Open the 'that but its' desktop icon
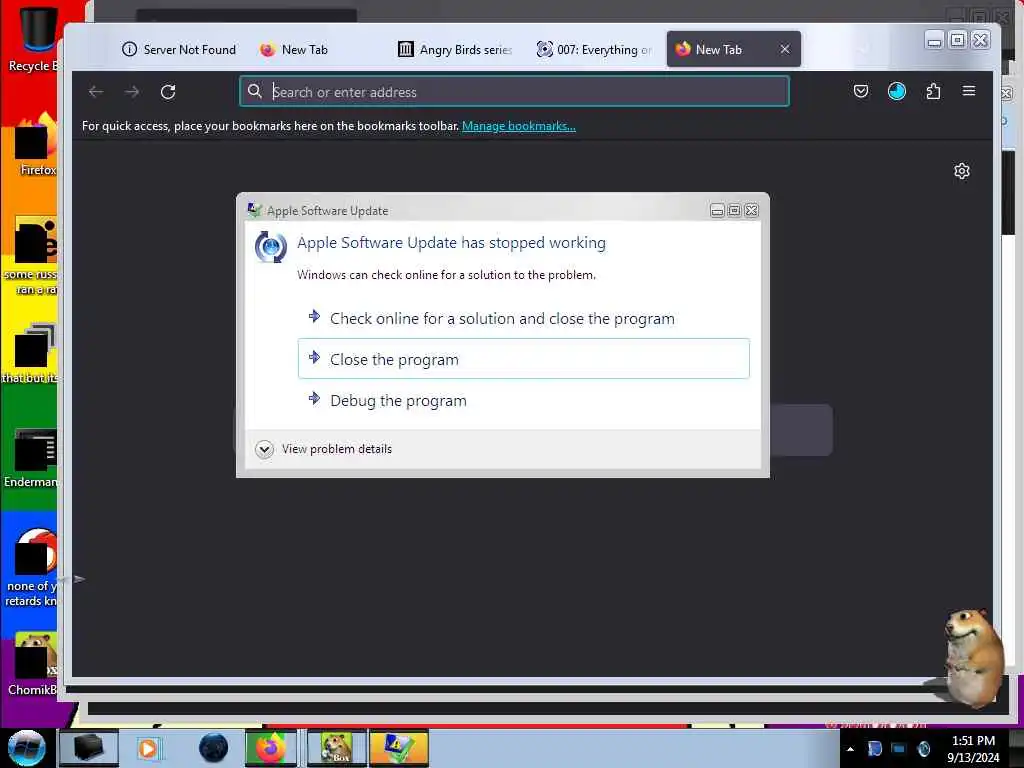 pos(31,353)
